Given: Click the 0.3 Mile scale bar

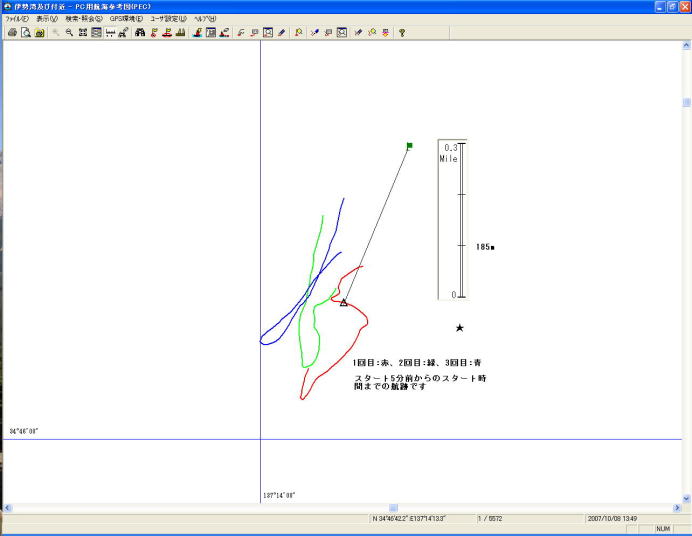Looking at the screenshot, I should click(452, 219).
